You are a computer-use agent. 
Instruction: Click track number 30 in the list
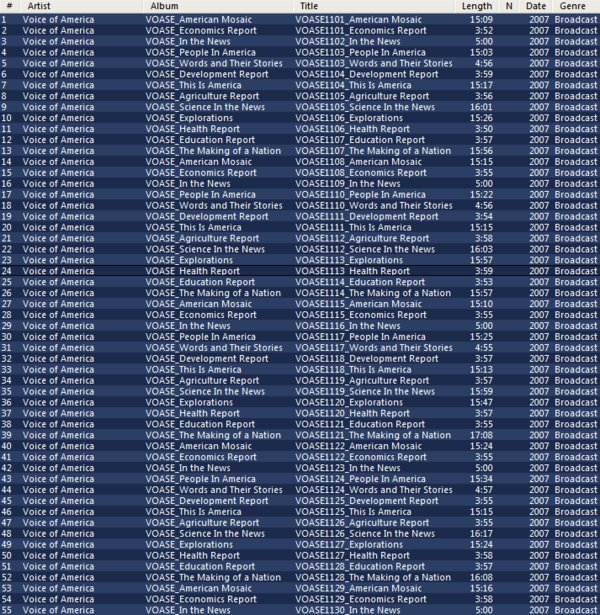tap(6, 337)
